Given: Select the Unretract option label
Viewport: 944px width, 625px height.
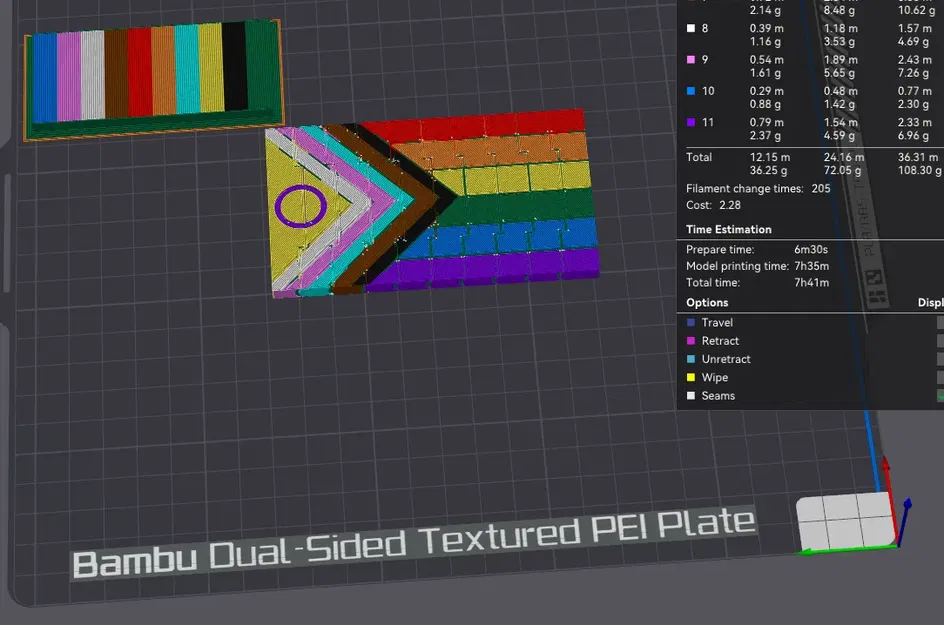Looking at the screenshot, I should click(x=726, y=359).
